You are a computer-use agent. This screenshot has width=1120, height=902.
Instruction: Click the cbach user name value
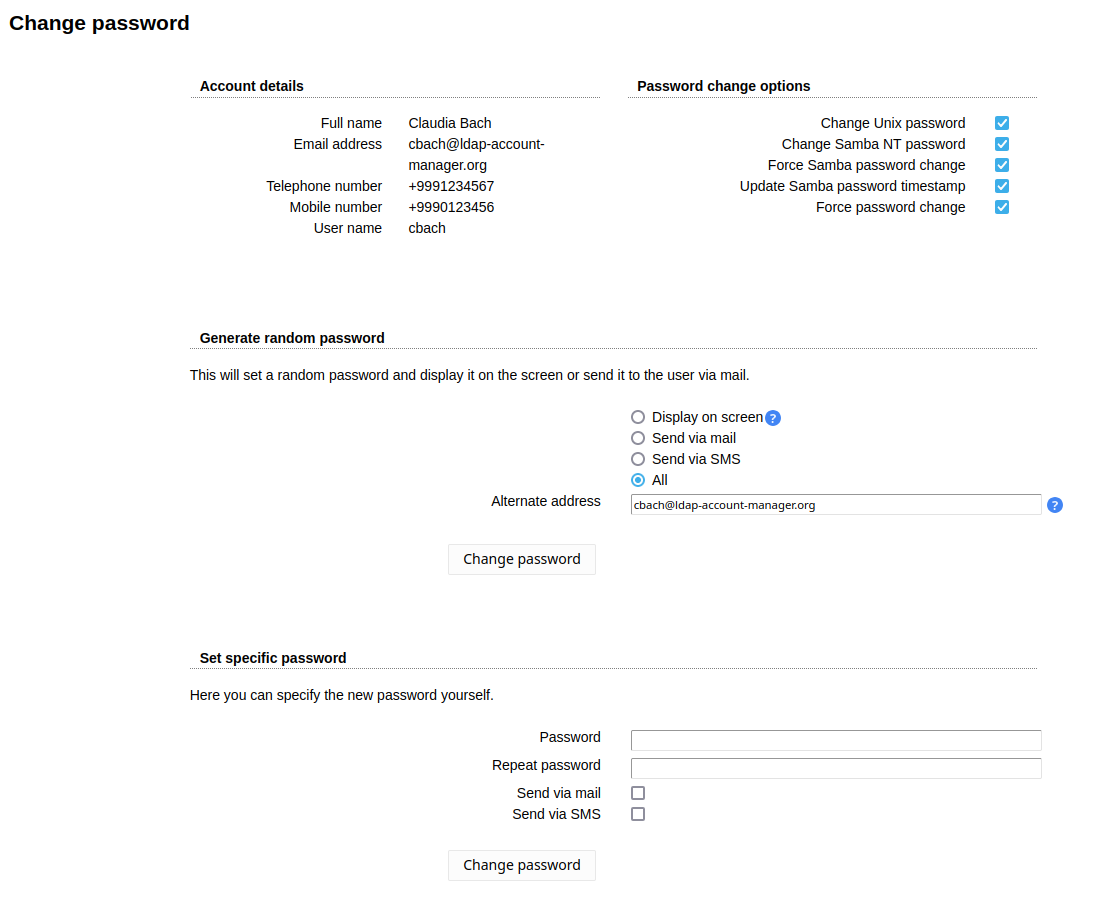427,228
